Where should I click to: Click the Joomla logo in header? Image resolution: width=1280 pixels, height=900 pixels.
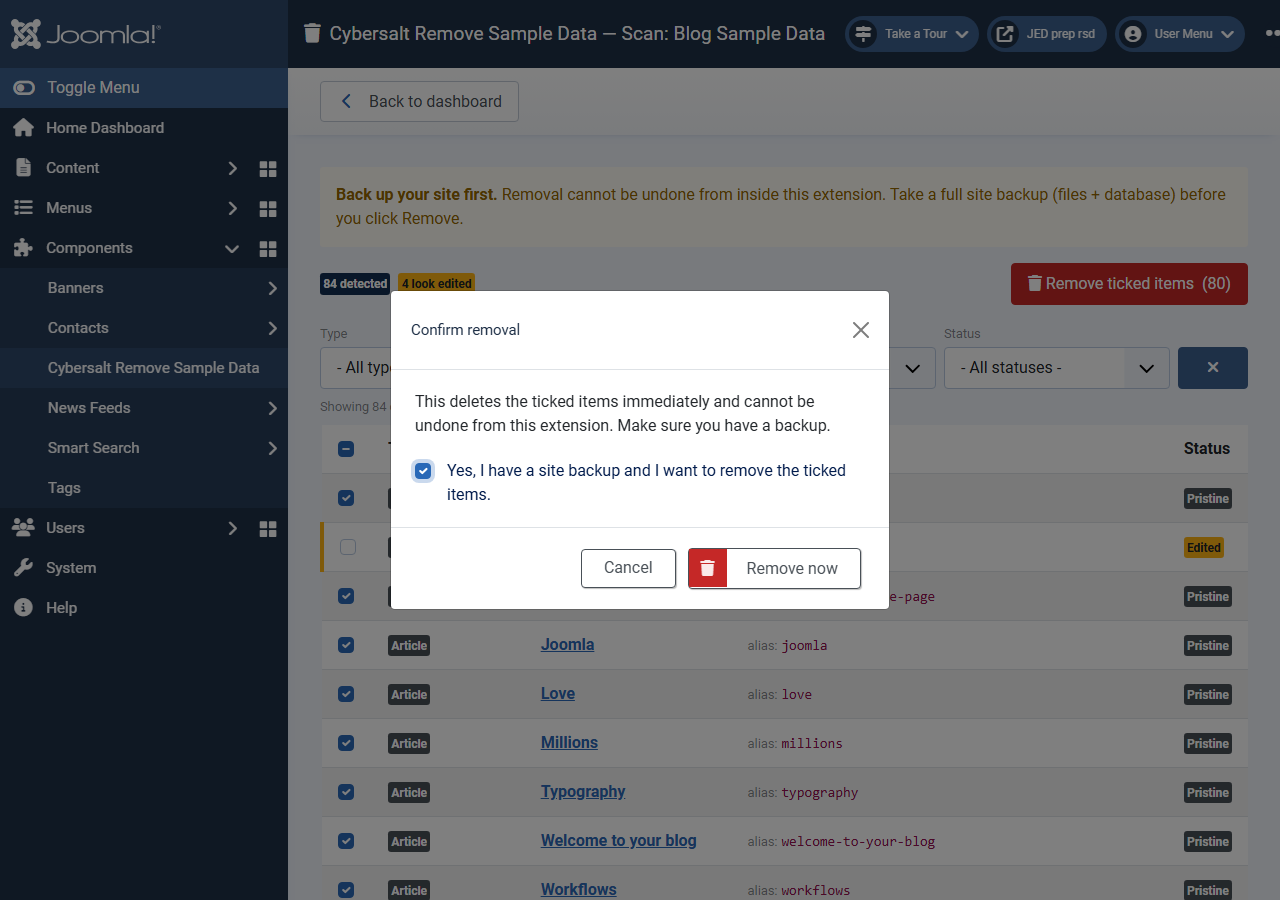click(86, 34)
